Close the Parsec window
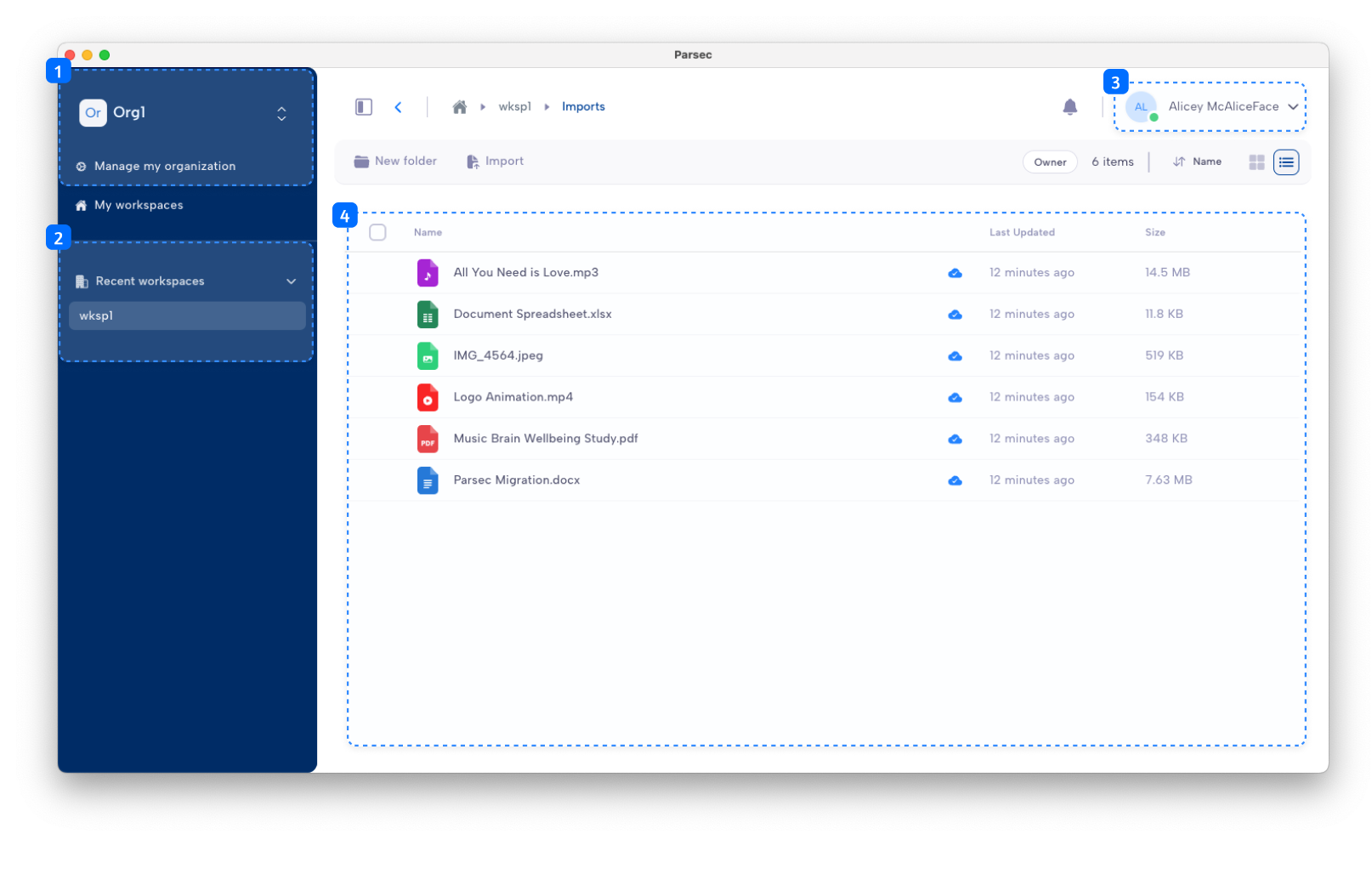 pos(70,55)
